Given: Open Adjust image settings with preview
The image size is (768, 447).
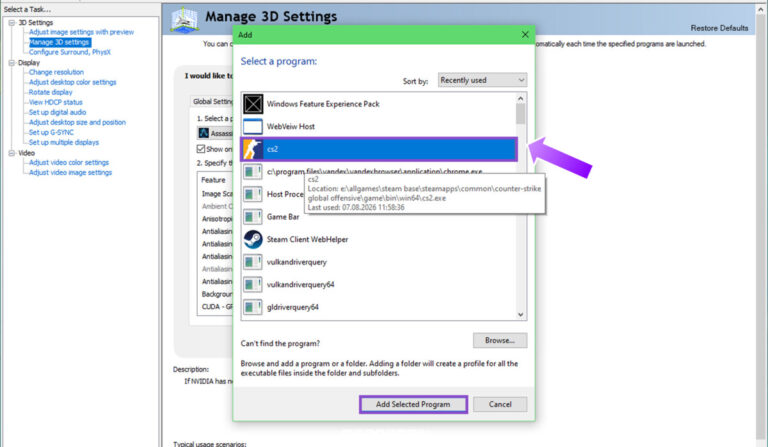Looking at the screenshot, I should click(81, 32).
